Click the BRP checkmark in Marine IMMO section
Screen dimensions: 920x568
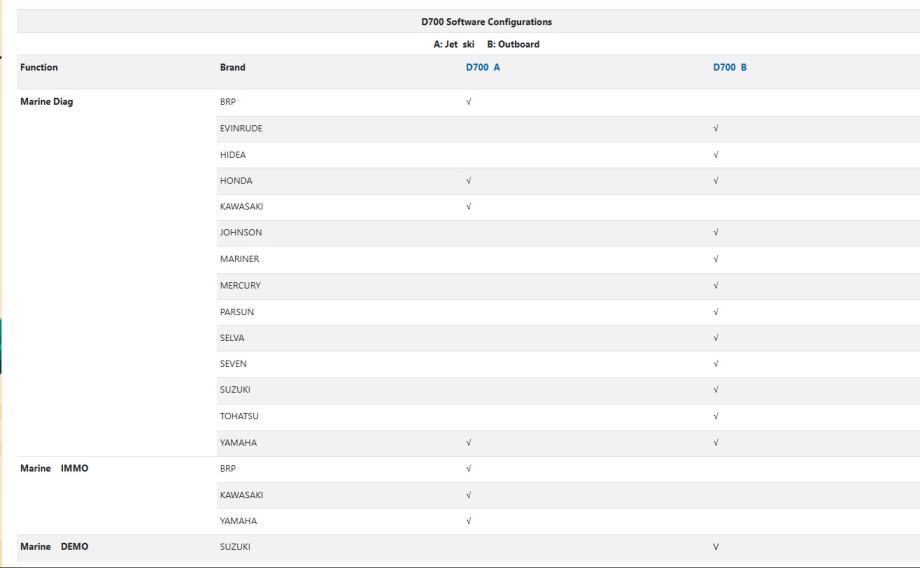coord(469,468)
